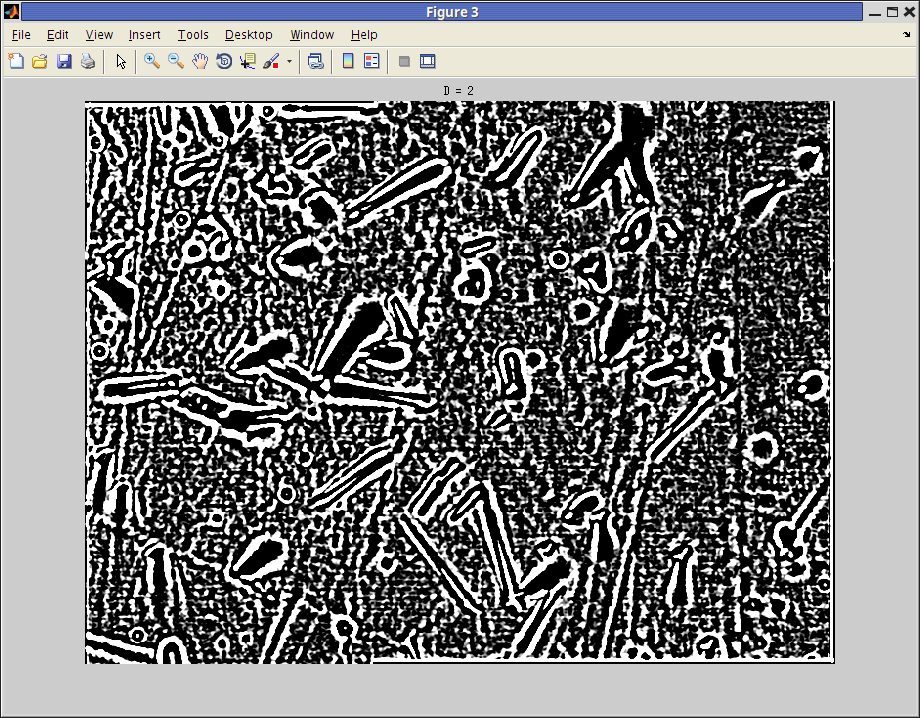
Task: Open the Brush tool color dropdown arrow
Action: [290, 61]
